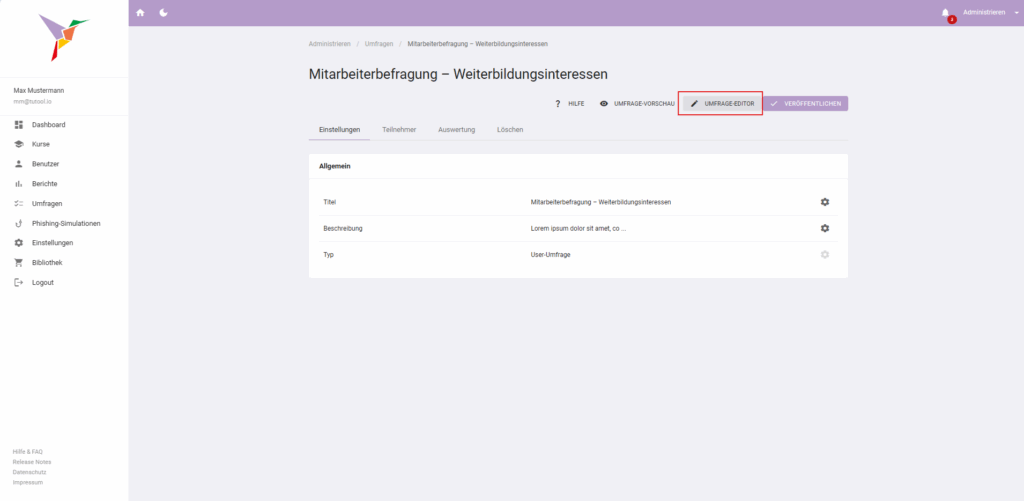Open the notifications bell
This screenshot has width=1024, height=501.
pyautogui.click(x=945, y=13)
